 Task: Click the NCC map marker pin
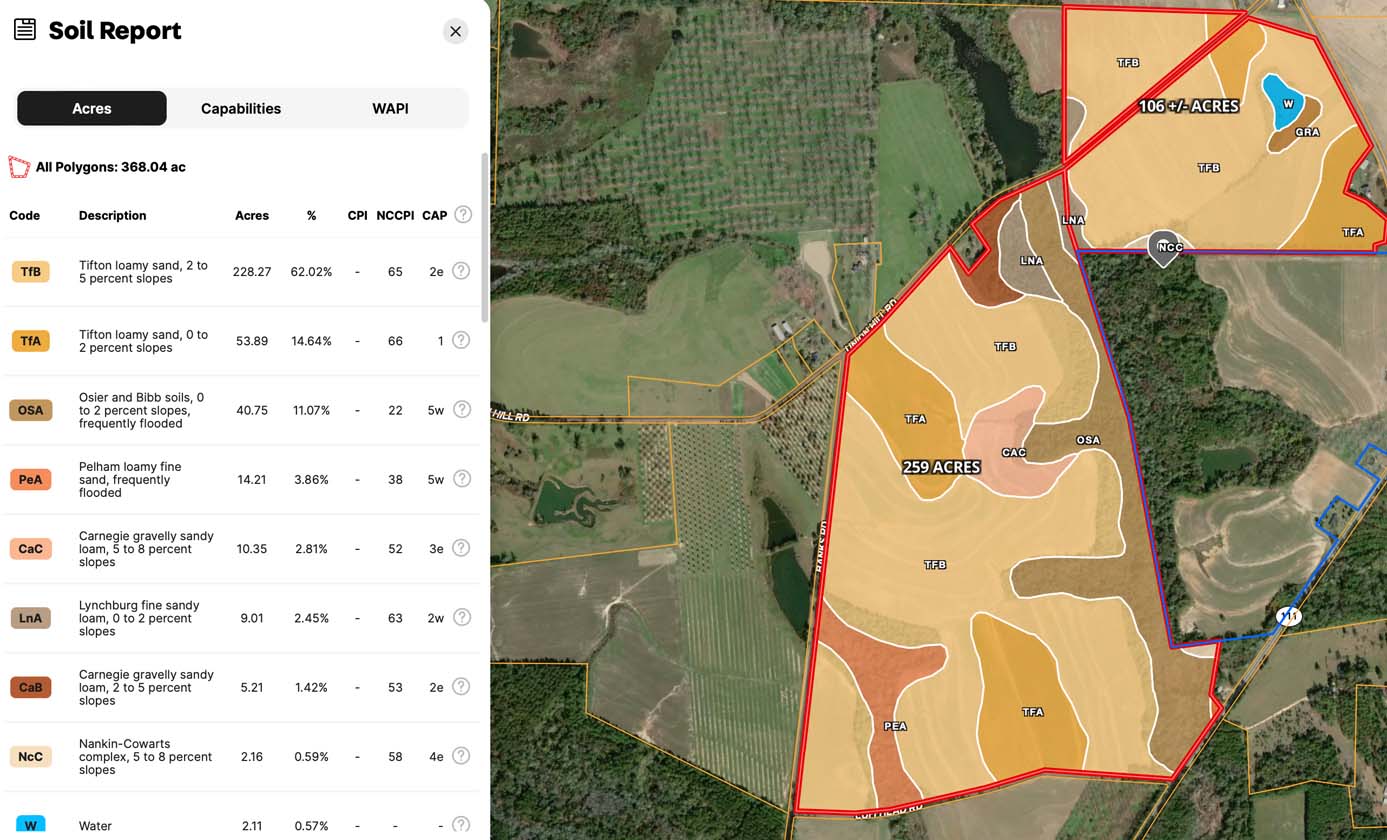pos(1164,248)
